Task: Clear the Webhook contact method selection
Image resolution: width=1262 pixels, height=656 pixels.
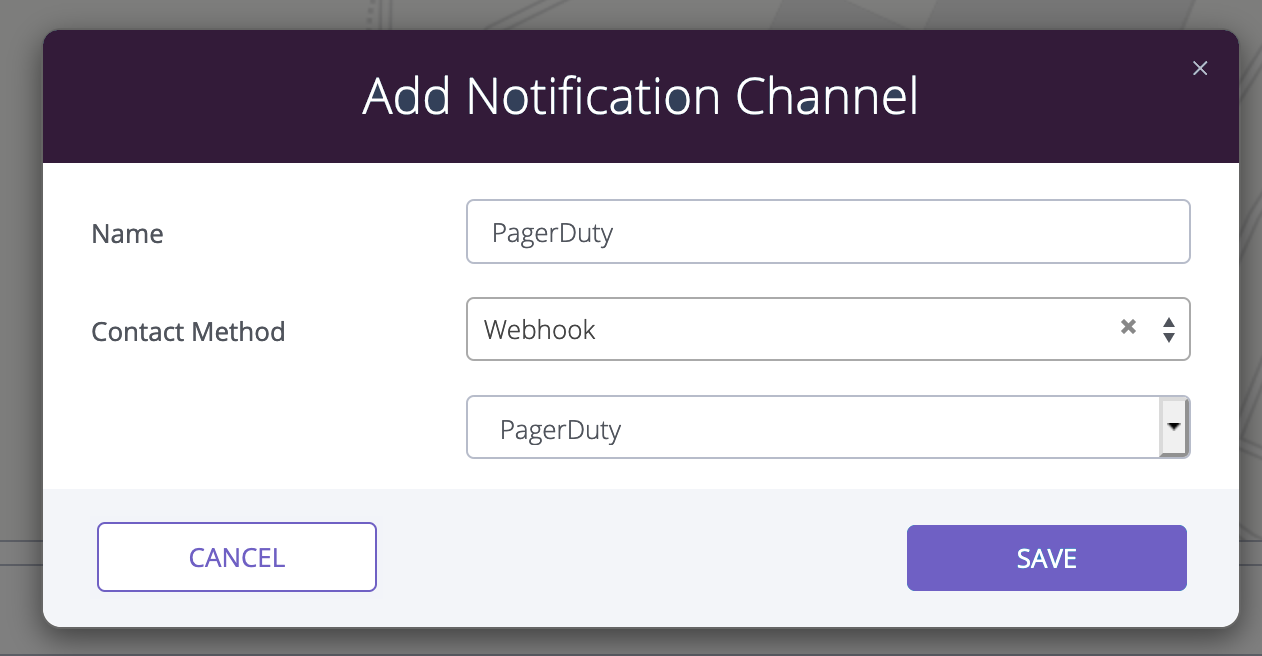Action: coord(1128,327)
